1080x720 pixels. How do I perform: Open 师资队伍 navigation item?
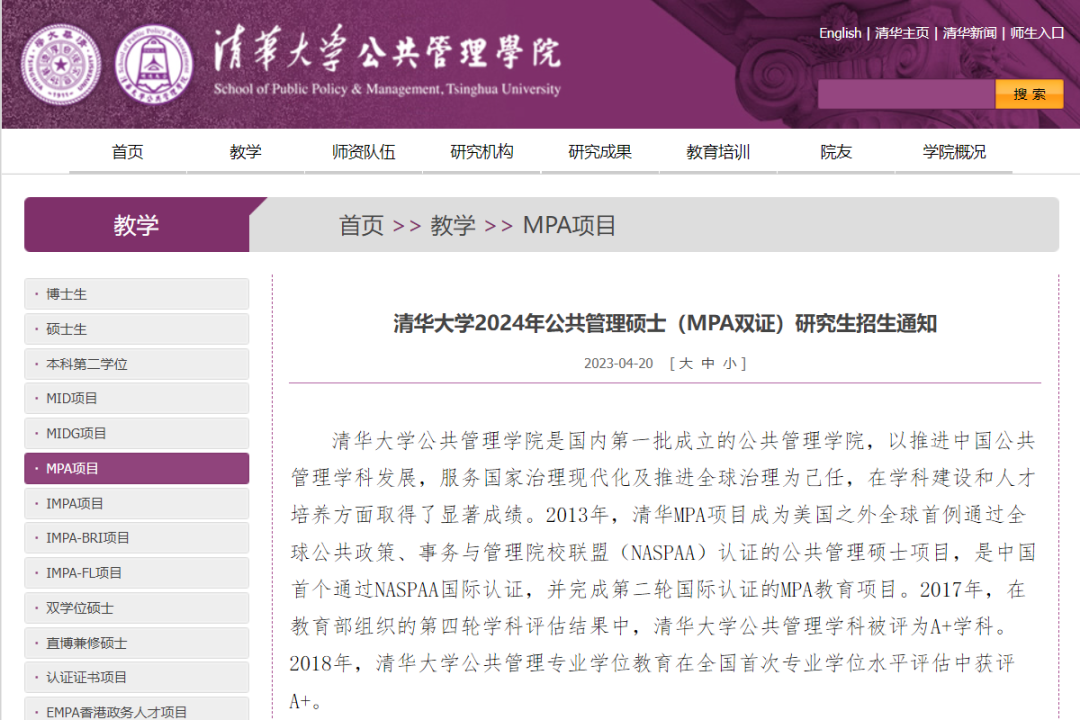(x=364, y=152)
